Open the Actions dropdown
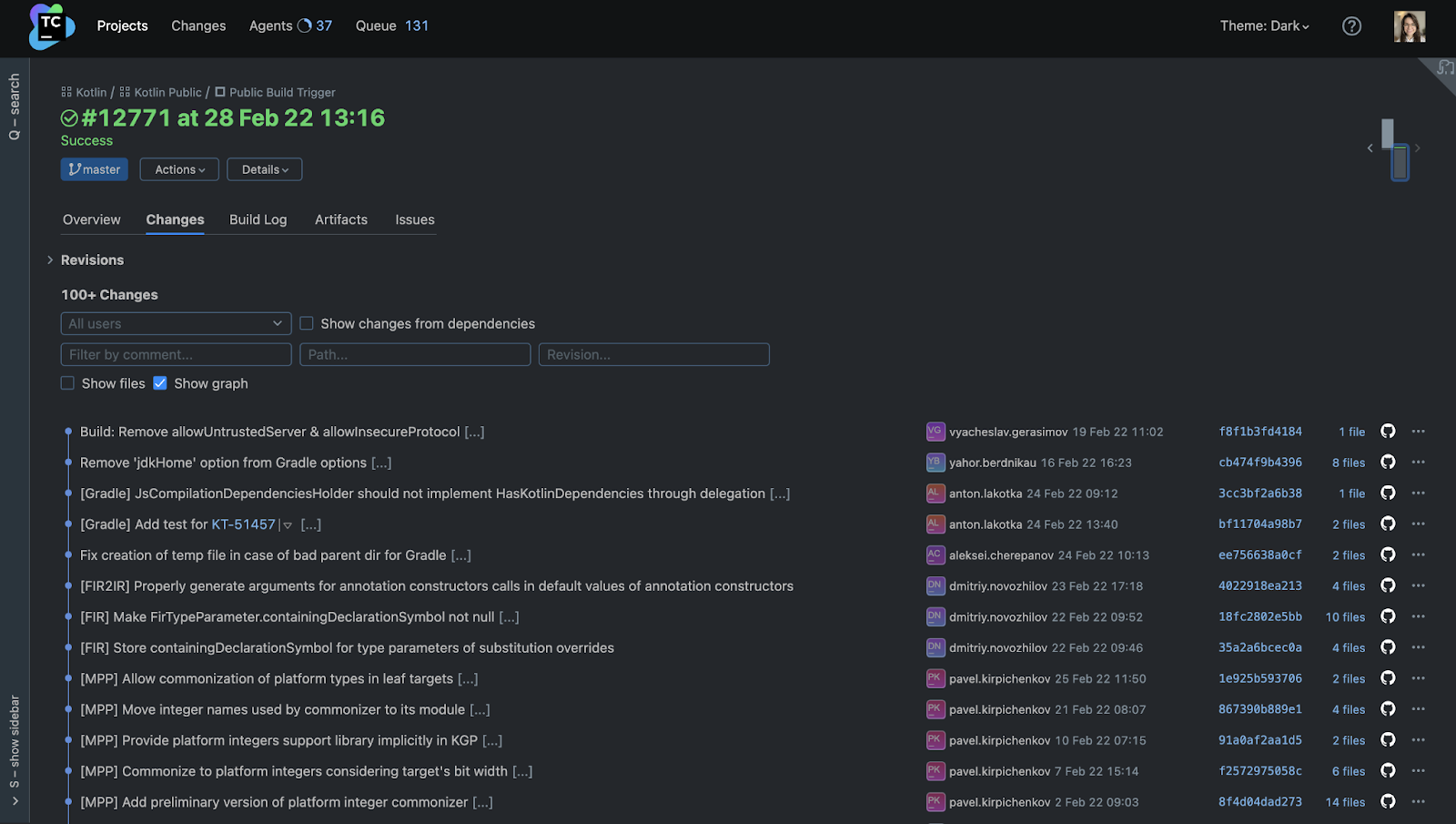1456x824 pixels. click(179, 169)
